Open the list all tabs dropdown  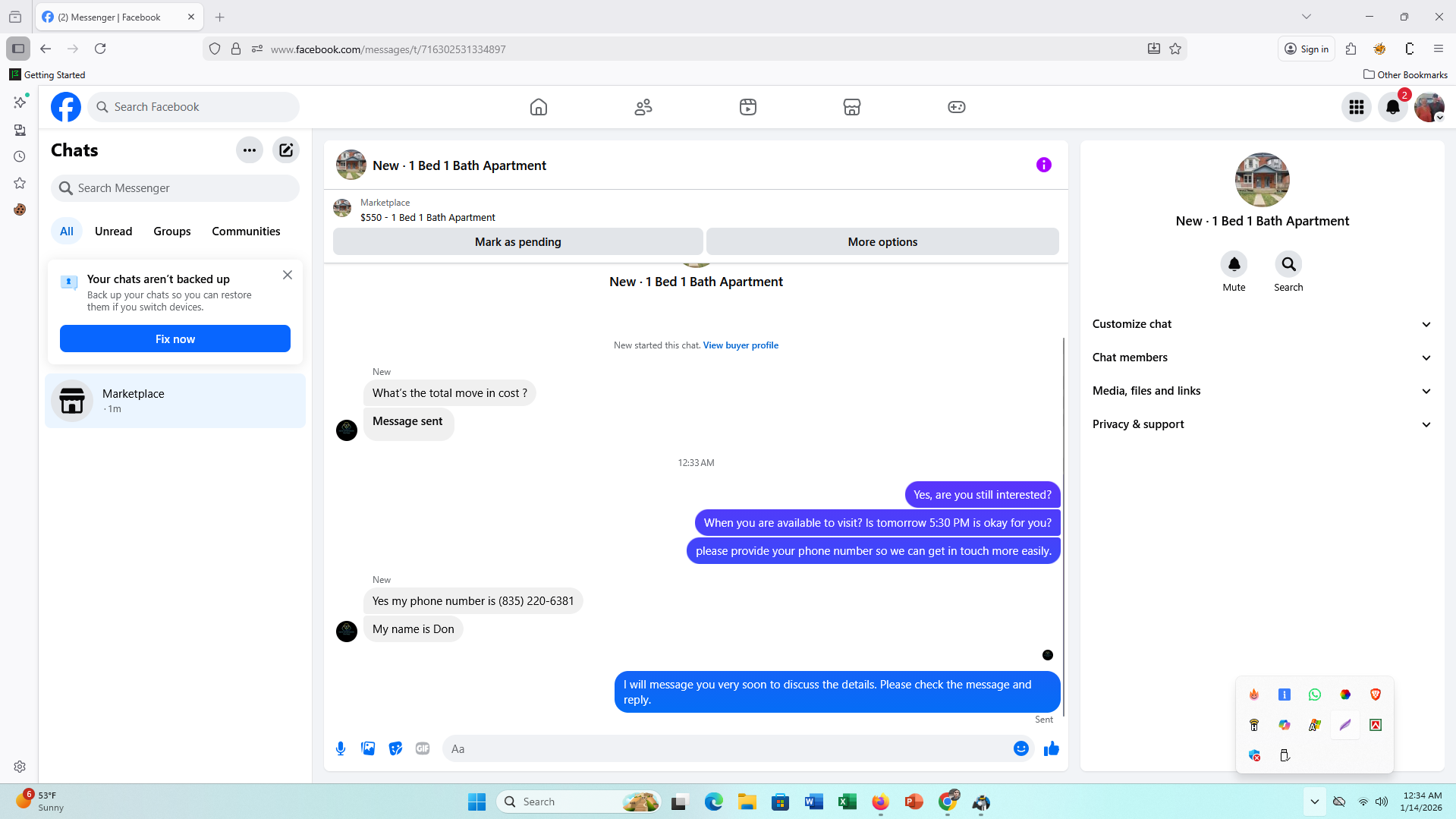pos(1307,17)
